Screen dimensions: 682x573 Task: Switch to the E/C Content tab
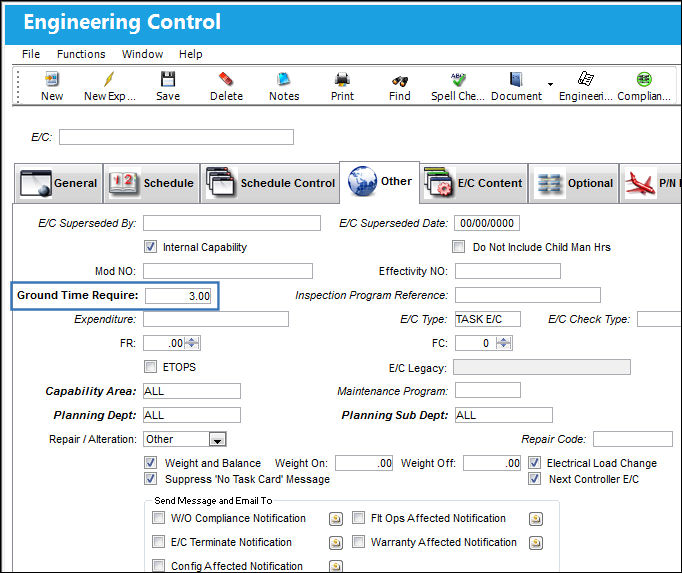pyautogui.click(x=474, y=183)
